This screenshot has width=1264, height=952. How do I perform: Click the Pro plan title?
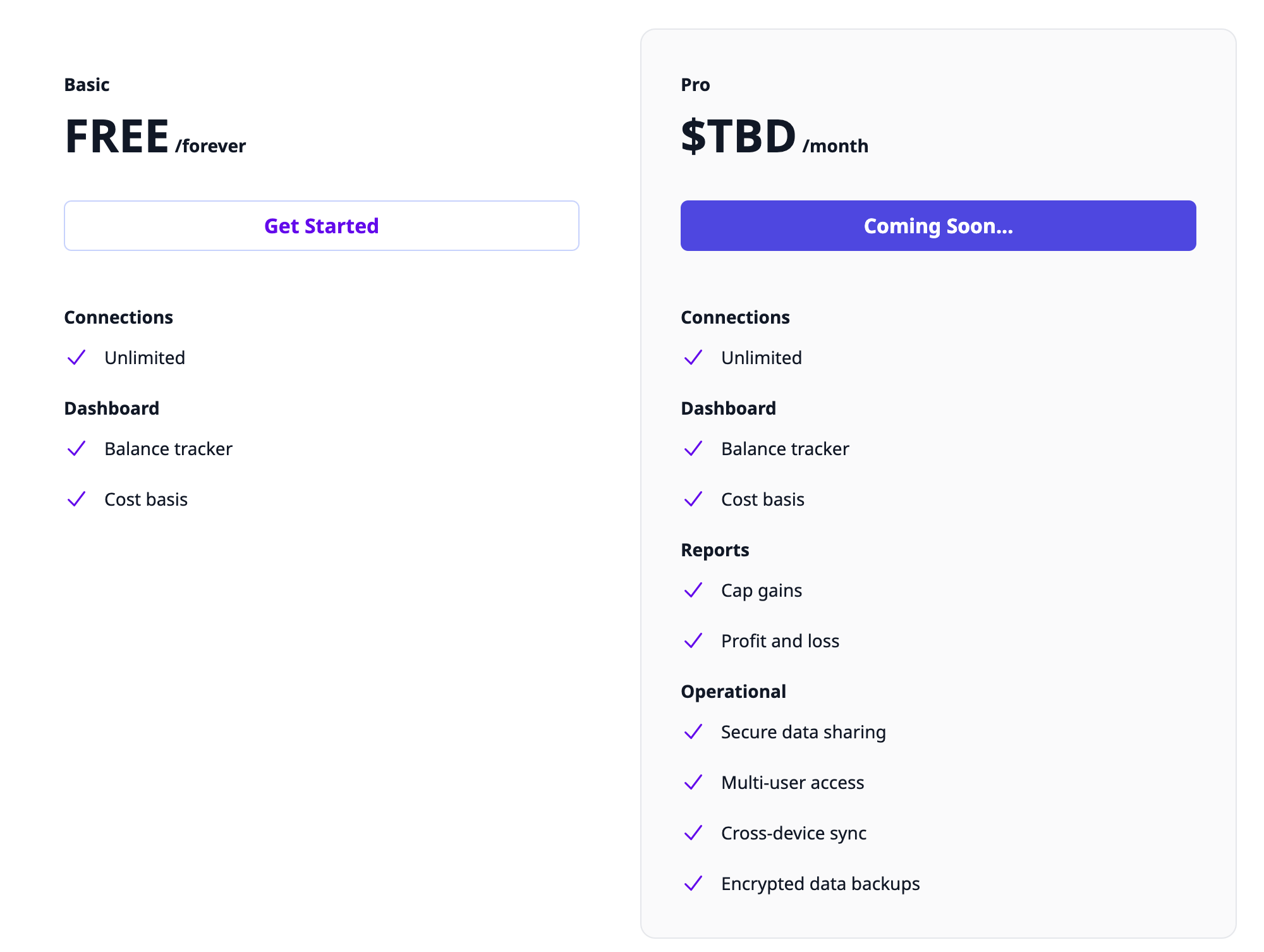pos(695,85)
